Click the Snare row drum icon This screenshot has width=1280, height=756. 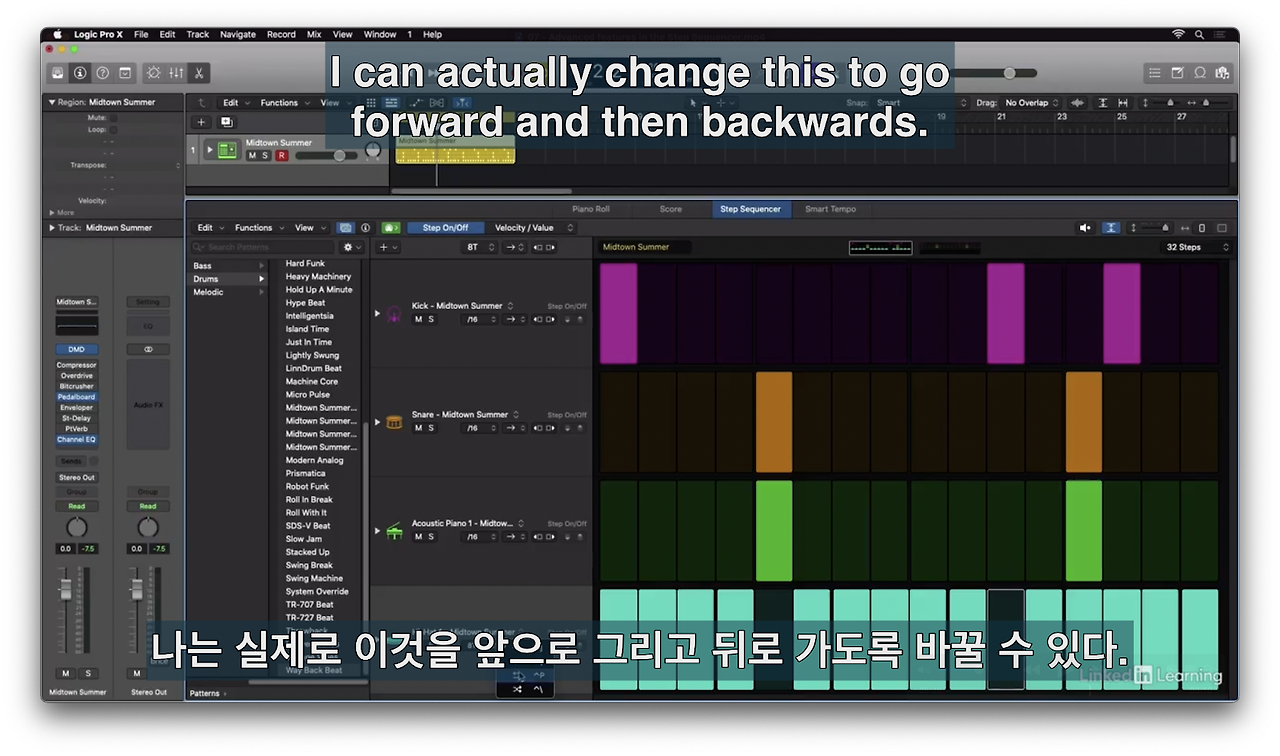click(x=394, y=422)
